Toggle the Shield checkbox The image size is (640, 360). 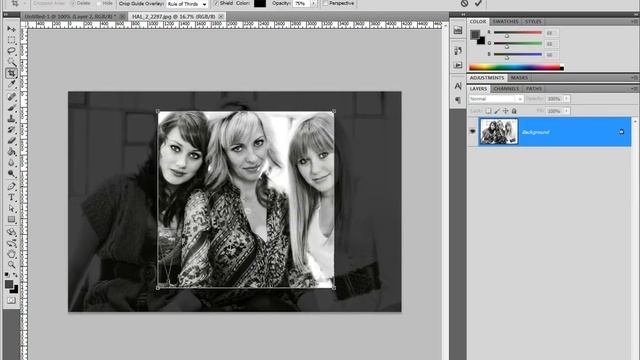pos(216,3)
